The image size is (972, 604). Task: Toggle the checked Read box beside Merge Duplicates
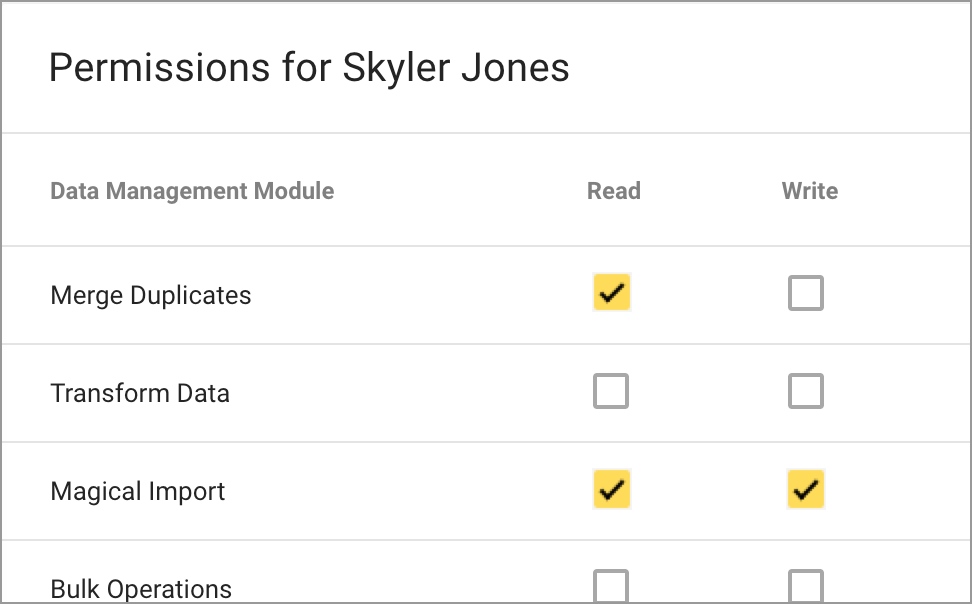(611, 292)
